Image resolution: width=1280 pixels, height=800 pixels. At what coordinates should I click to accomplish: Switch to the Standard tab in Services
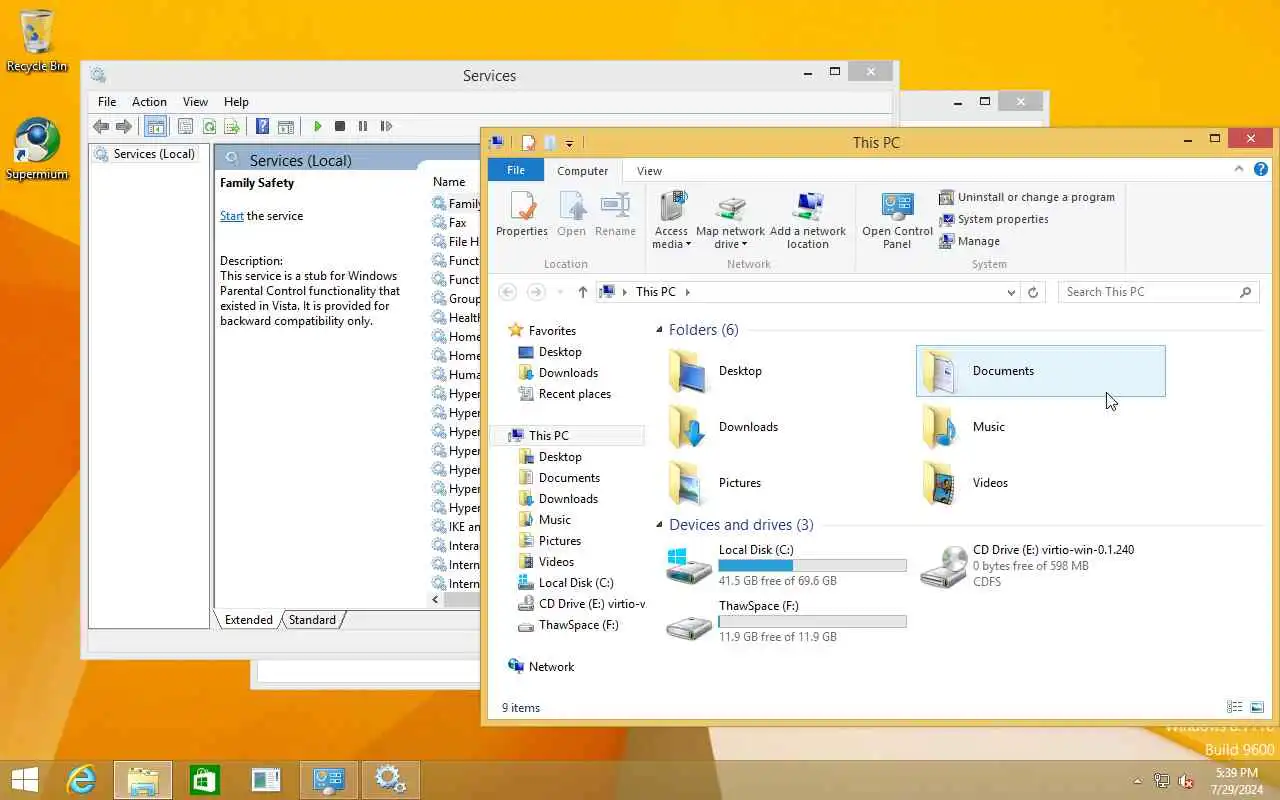coord(312,620)
